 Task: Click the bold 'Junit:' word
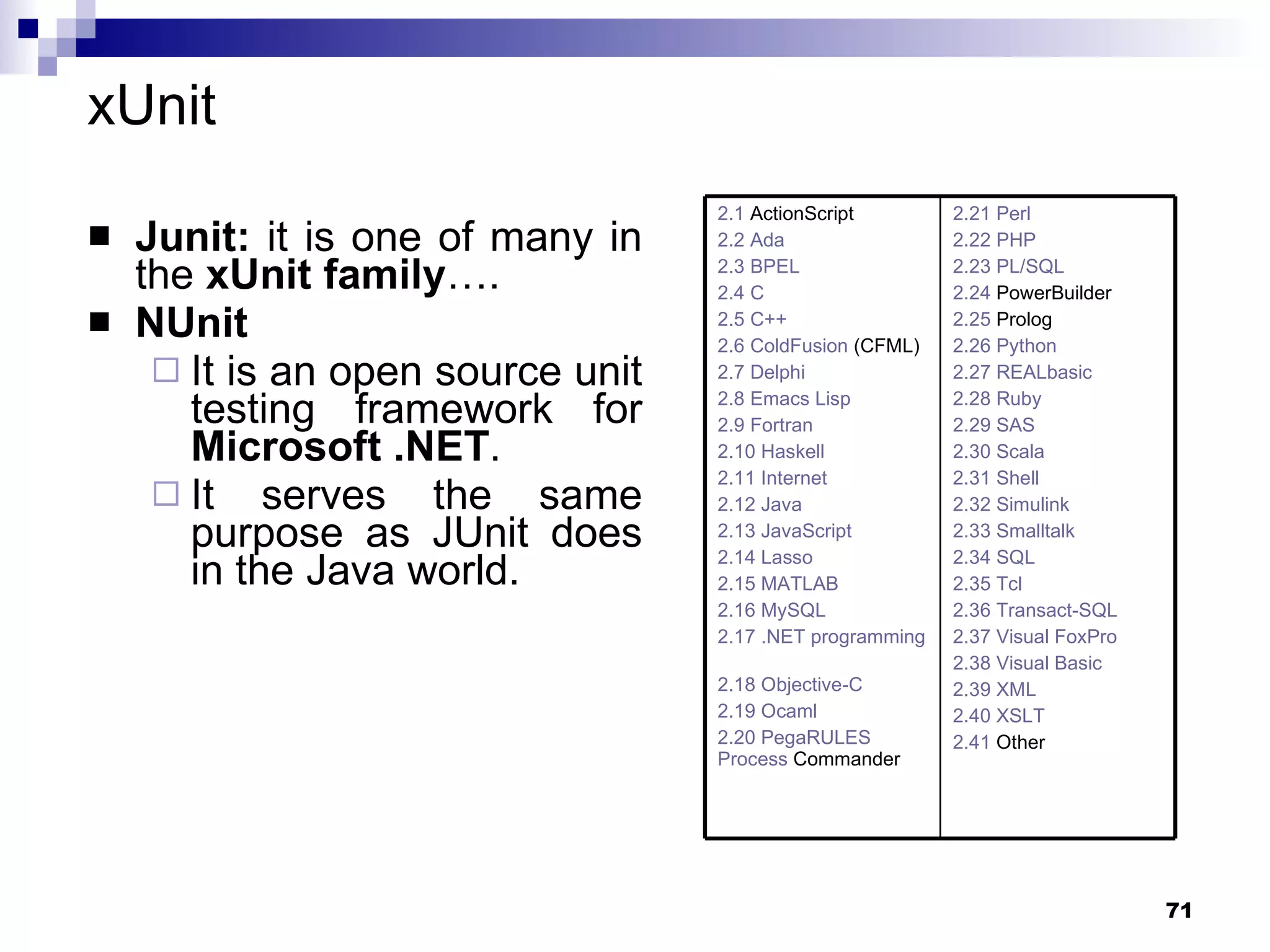pos(192,237)
